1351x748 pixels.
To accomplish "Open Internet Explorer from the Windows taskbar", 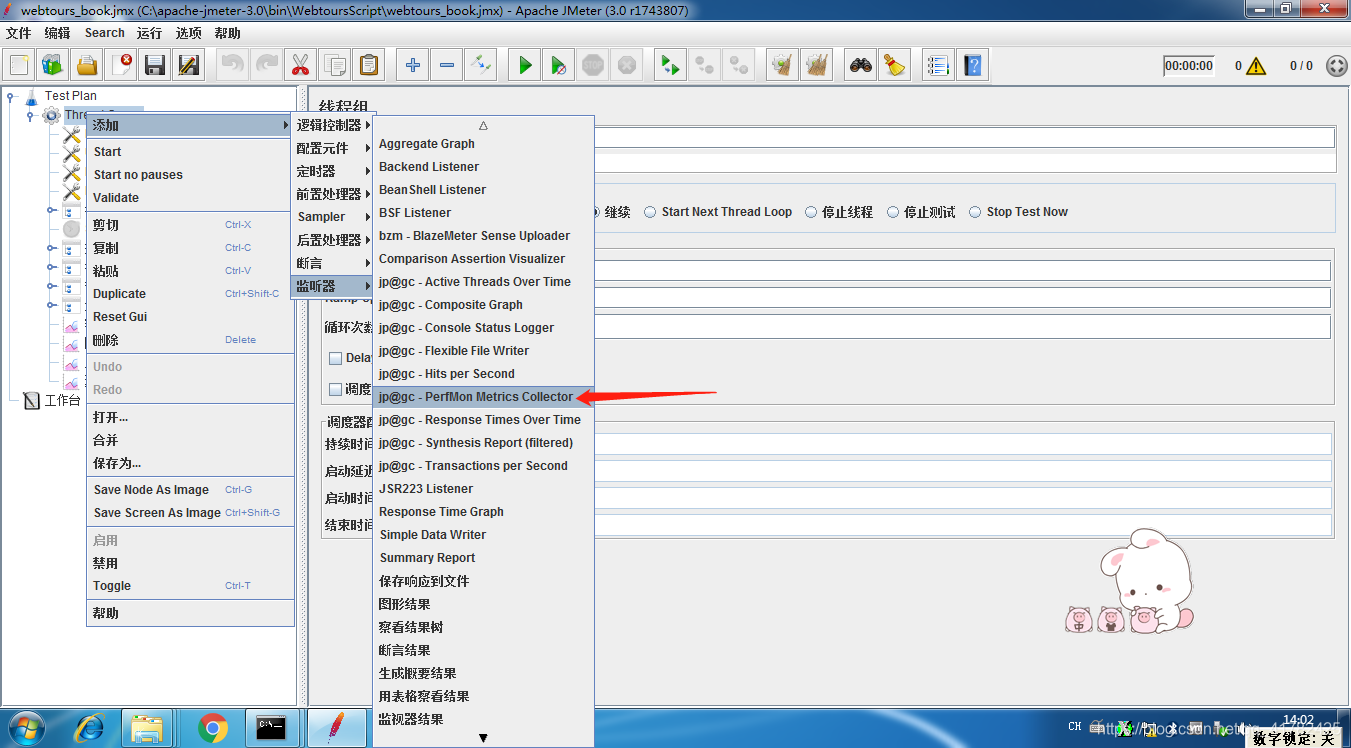I will (x=89, y=727).
